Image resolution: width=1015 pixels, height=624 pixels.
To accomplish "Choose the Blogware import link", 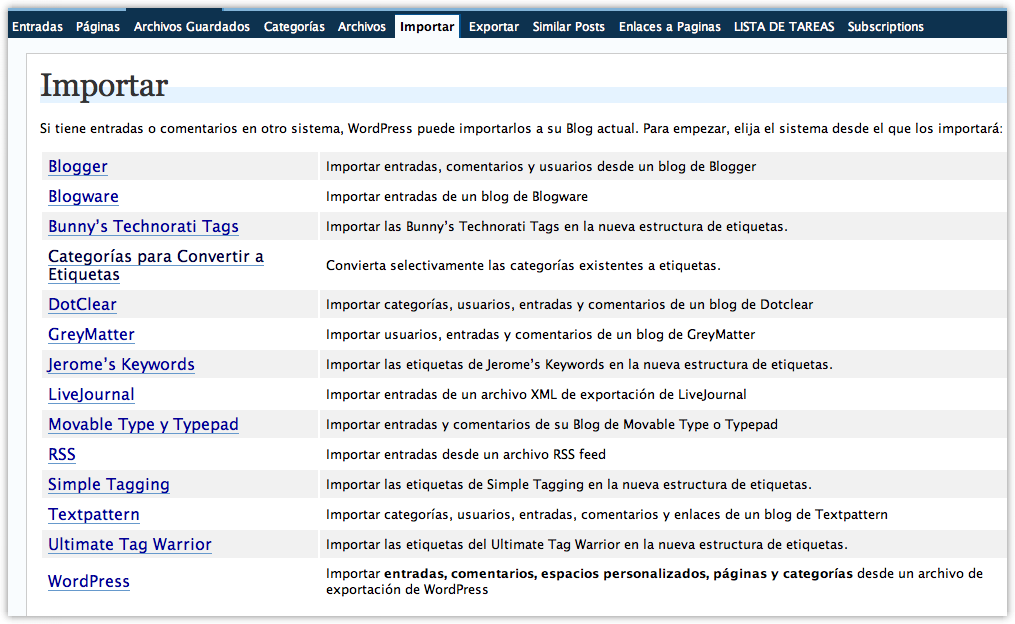I will click(83, 197).
